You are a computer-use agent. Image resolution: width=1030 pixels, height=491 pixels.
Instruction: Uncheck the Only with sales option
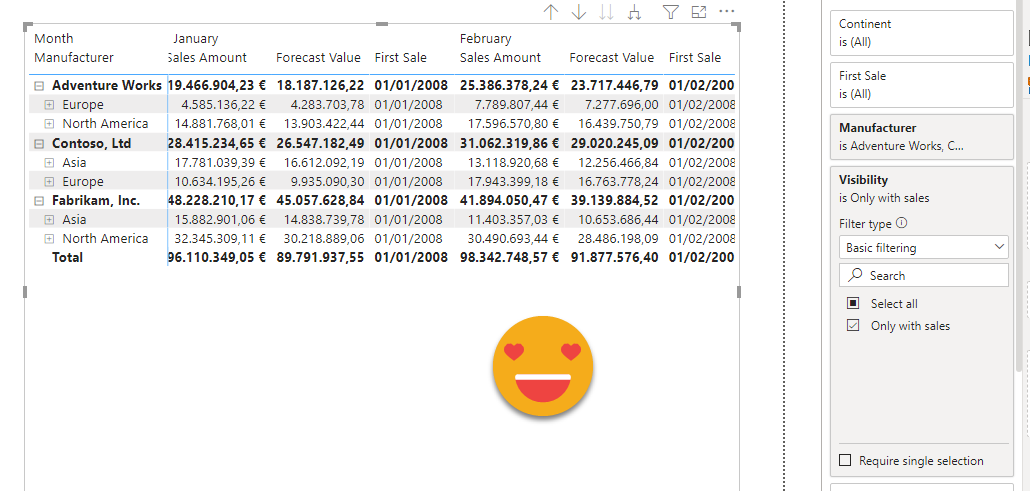[x=853, y=326]
